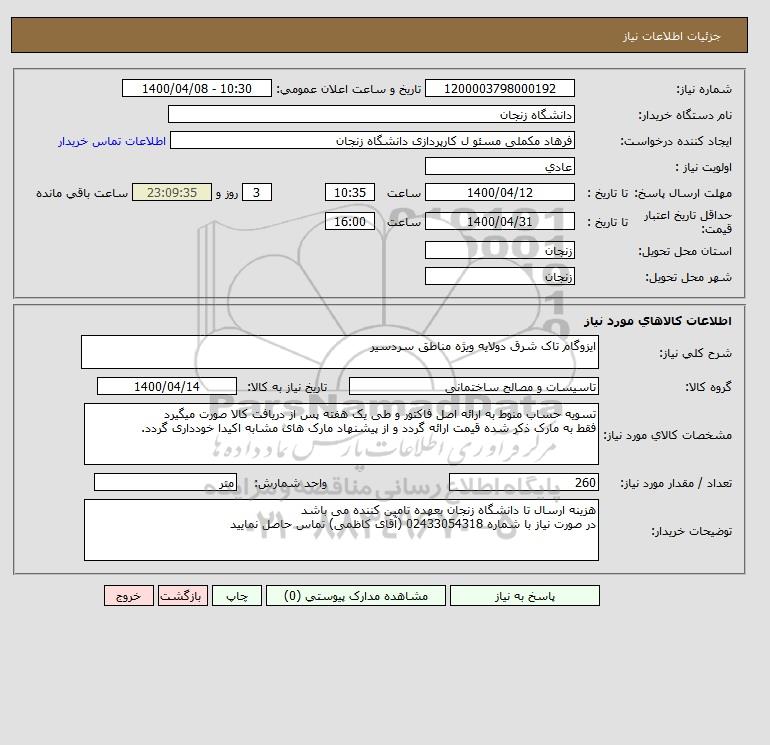Screen dimensions: 770x745
Task: Click the label ساعت باقی مانده
Action: (x=82, y=193)
